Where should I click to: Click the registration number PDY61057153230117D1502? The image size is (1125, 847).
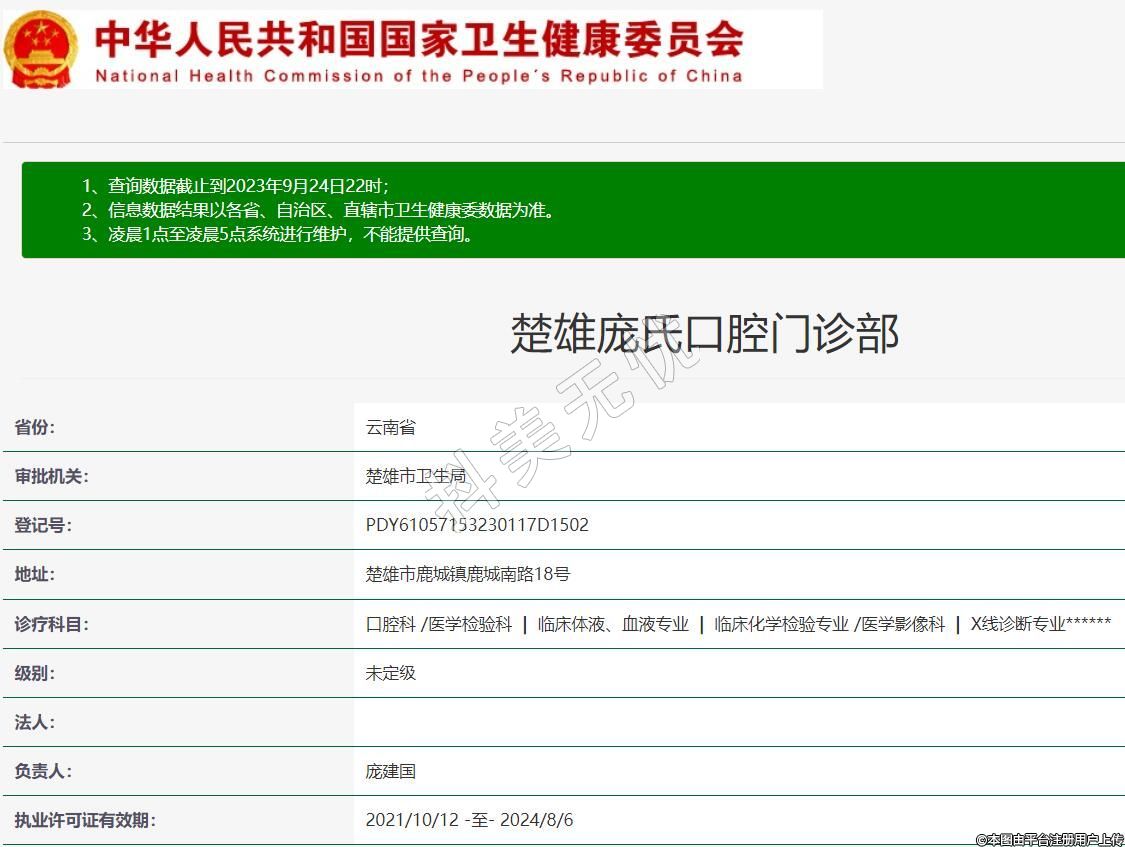tap(477, 525)
